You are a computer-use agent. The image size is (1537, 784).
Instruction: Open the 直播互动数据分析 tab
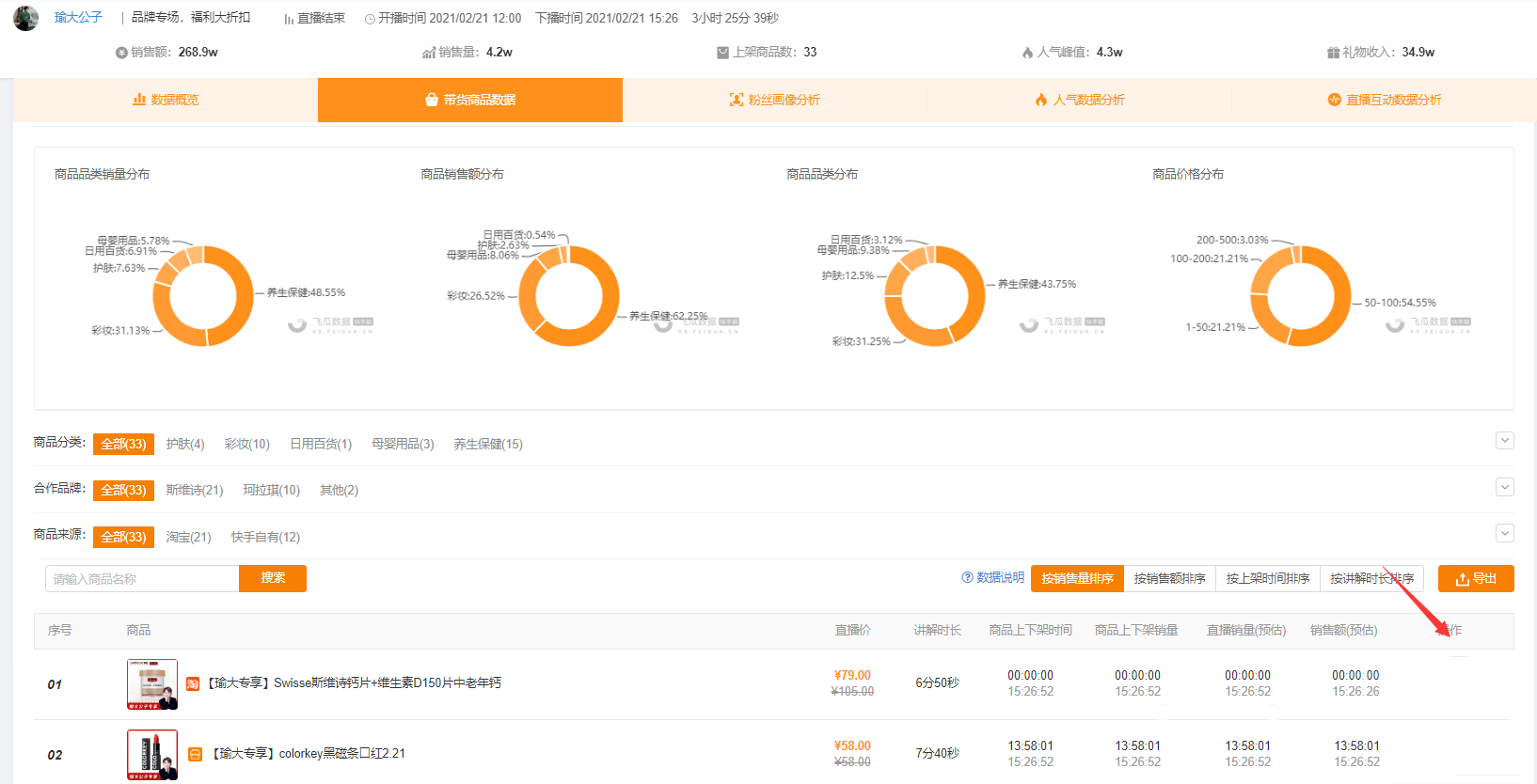pyautogui.click(x=1385, y=100)
